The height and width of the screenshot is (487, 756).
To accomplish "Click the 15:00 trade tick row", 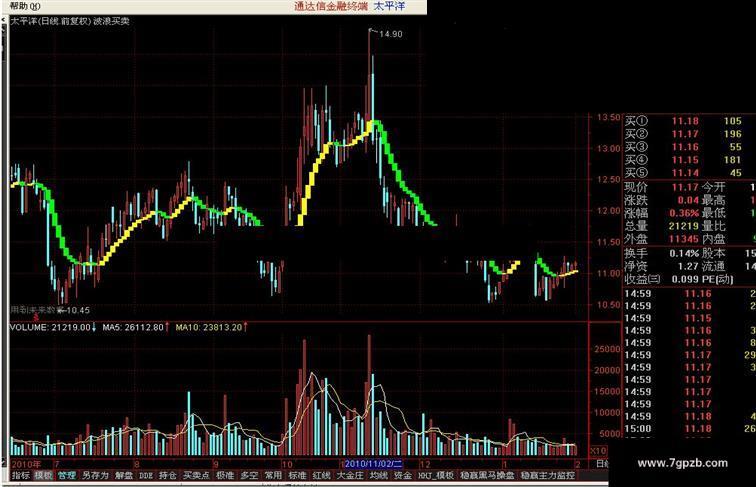I will [689, 429].
